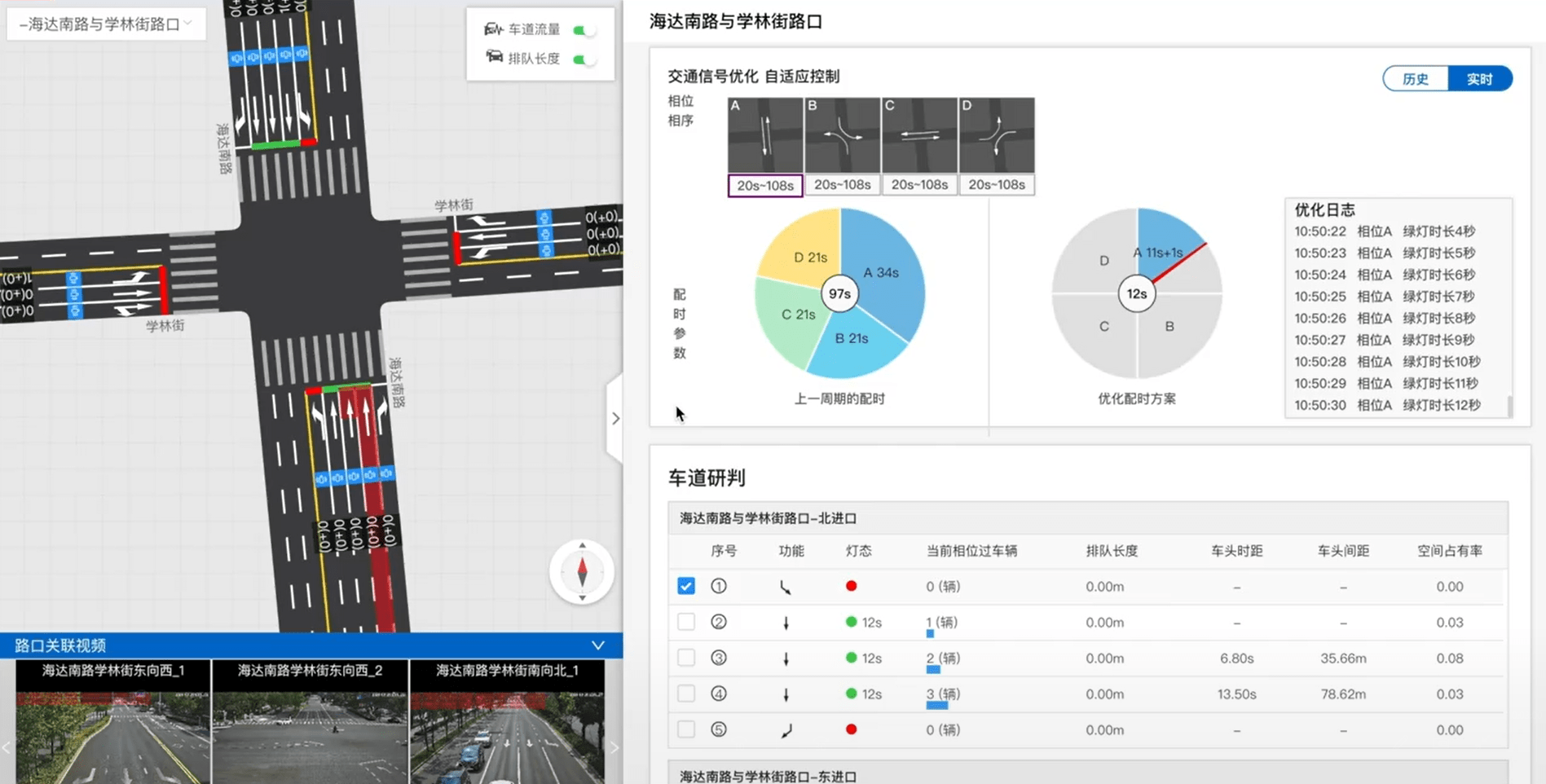This screenshot has height=784, width=1546.
Task: Collapse the 路口关联视频 video panel
Action: click(597, 645)
